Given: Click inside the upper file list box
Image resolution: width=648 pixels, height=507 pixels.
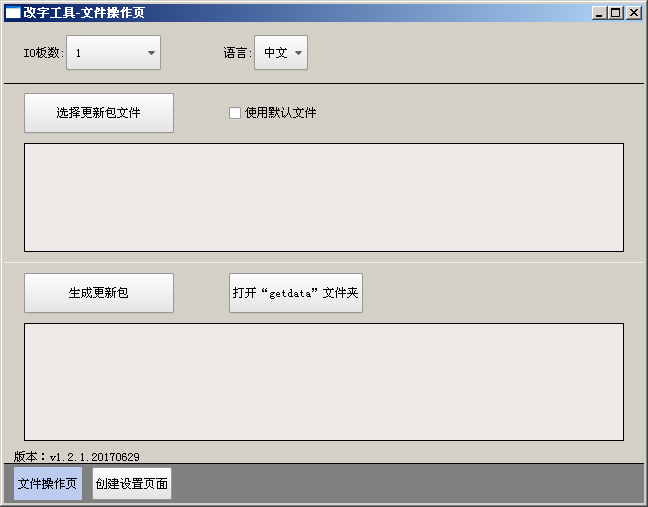Looking at the screenshot, I should point(323,197).
